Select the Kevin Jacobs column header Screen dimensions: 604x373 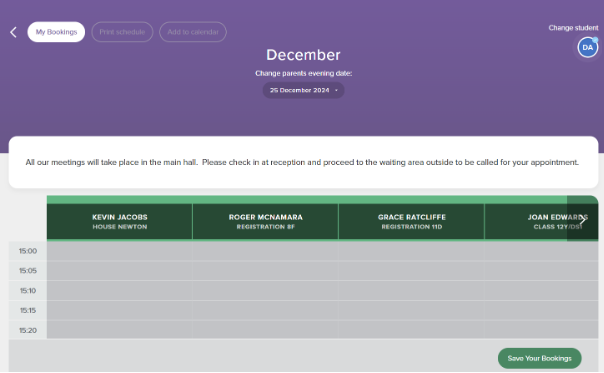pos(119,222)
